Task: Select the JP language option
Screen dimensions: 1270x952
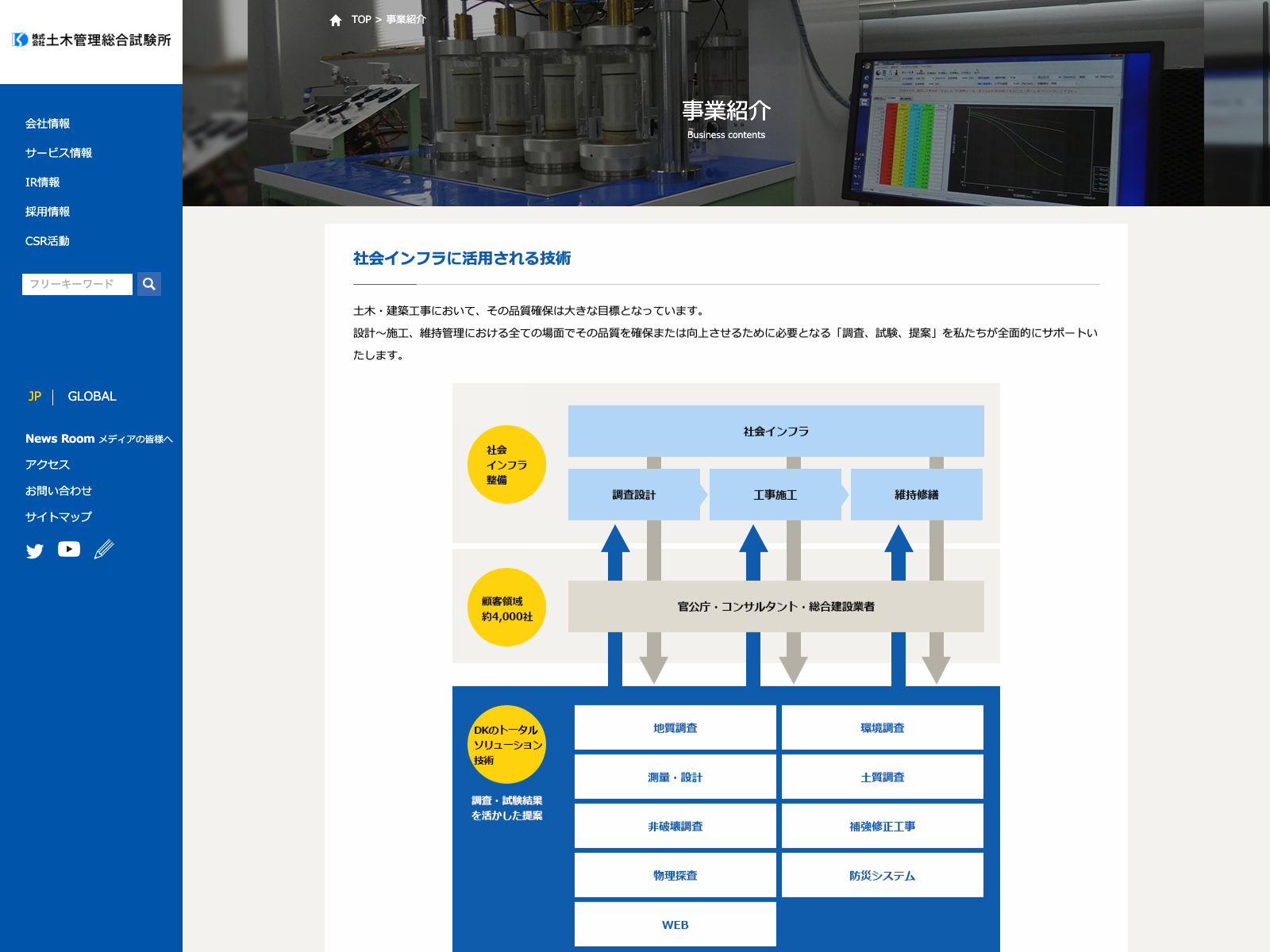Action: coord(34,397)
